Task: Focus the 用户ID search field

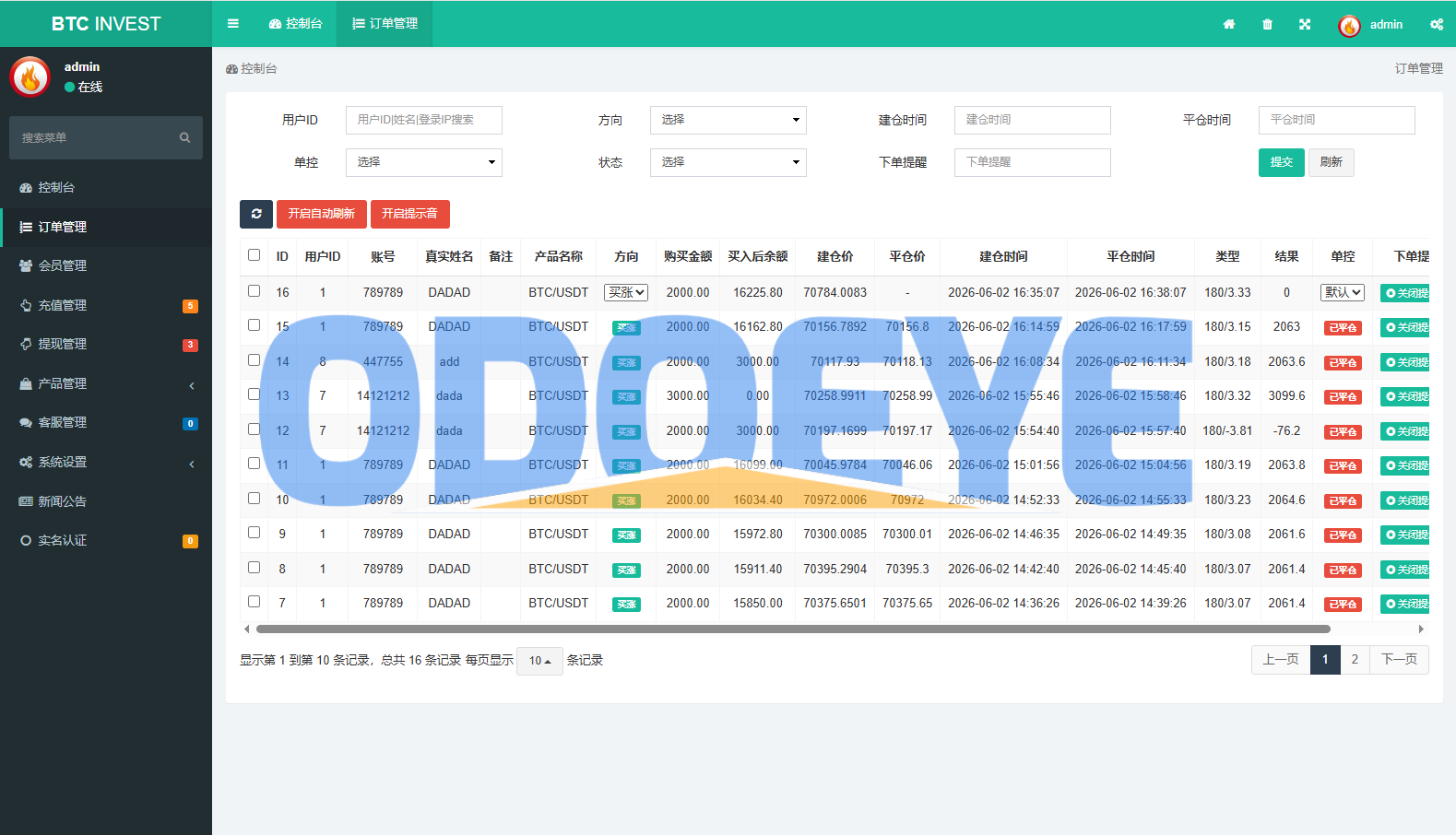Action: click(424, 120)
